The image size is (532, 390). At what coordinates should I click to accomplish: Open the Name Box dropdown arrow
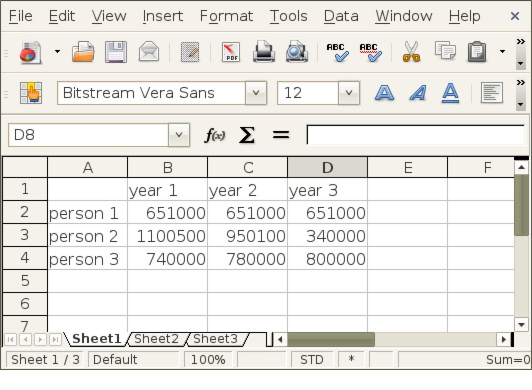(x=179, y=135)
